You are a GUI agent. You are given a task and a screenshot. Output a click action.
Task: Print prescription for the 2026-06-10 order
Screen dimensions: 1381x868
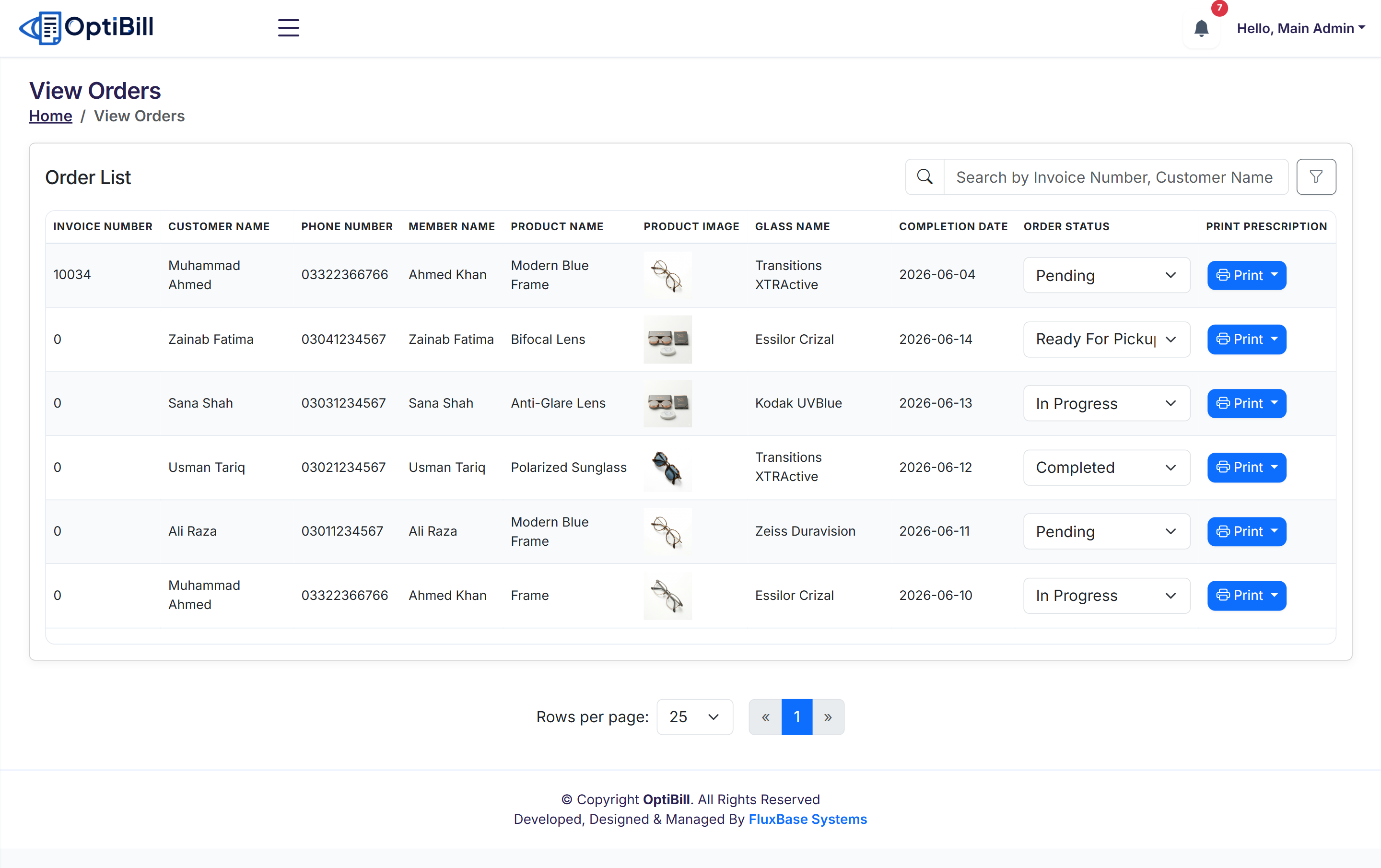(x=1246, y=596)
